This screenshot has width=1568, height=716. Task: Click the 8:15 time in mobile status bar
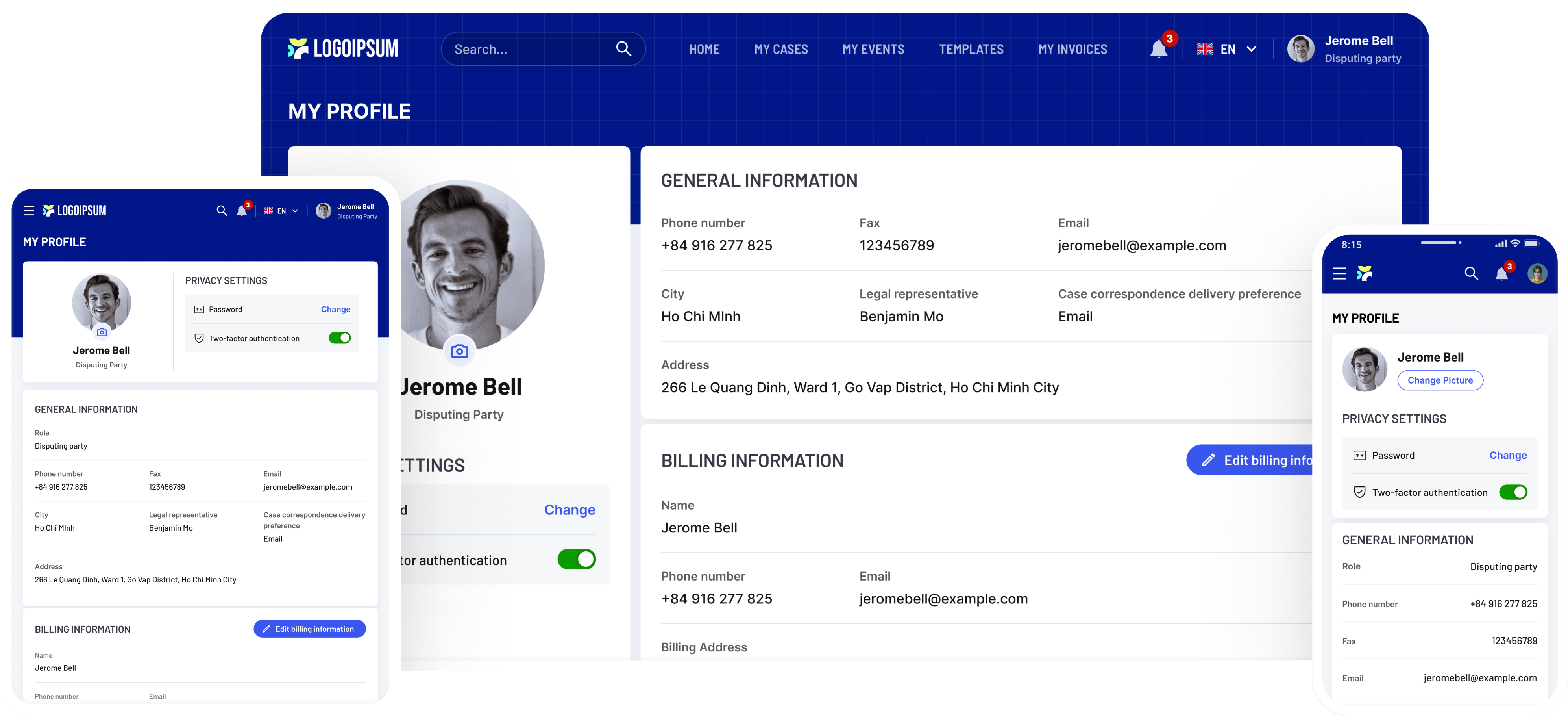click(1351, 244)
